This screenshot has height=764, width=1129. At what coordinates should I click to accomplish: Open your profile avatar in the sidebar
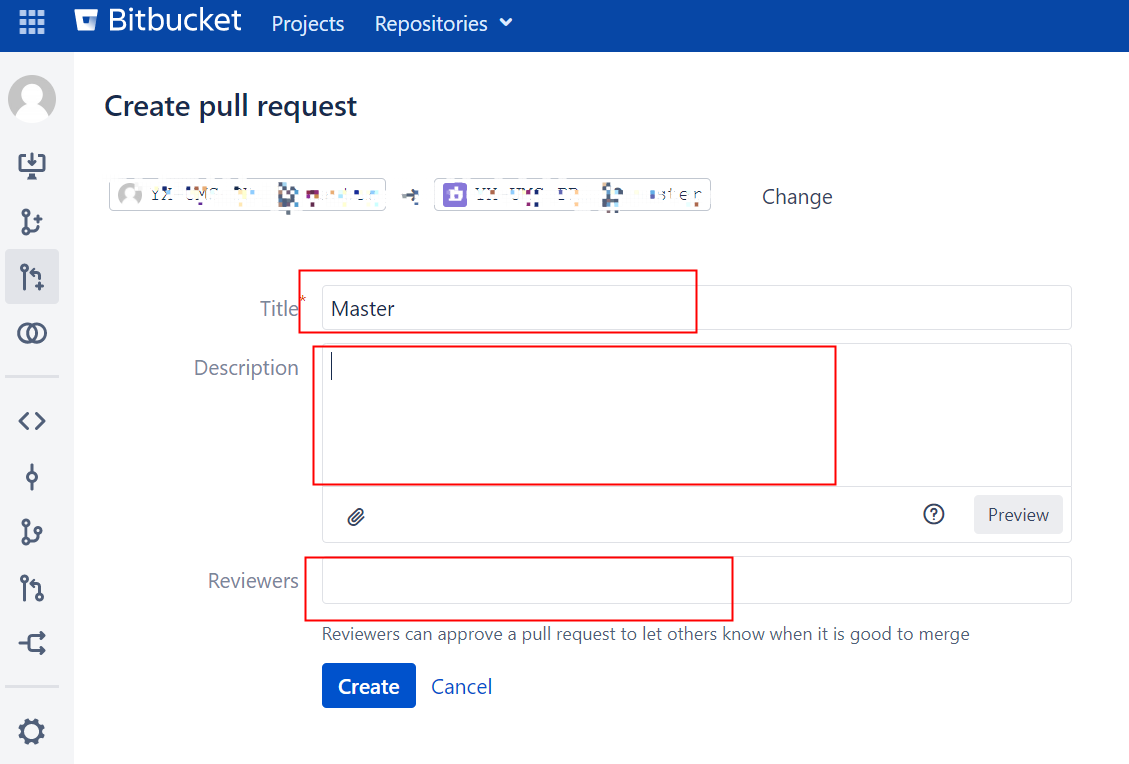pos(32,99)
